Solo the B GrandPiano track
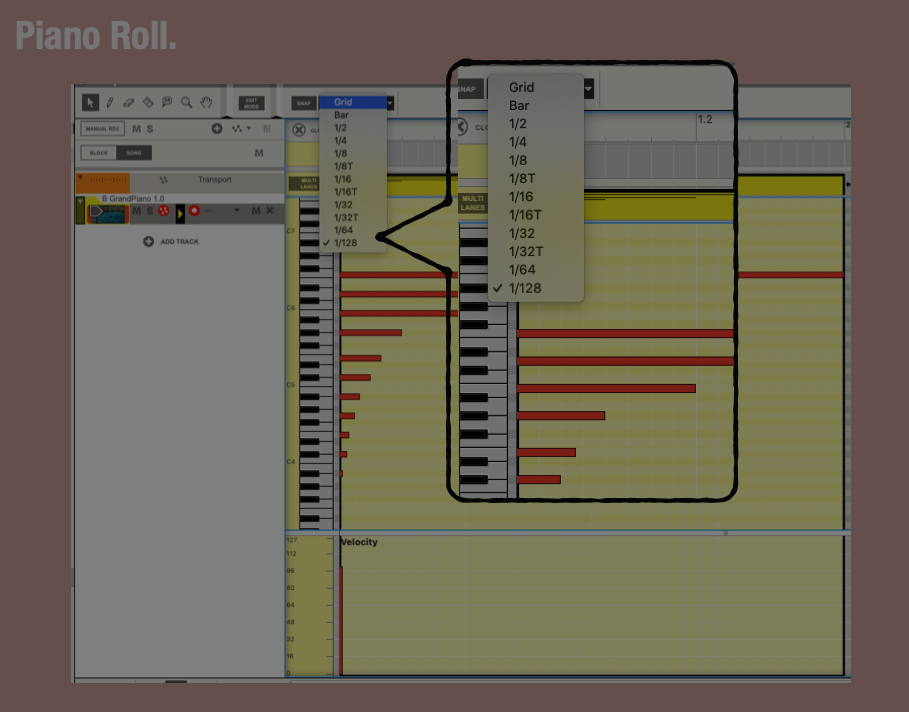Image resolution: width=909 pixels, height=712 pixels. click(150, 211)
